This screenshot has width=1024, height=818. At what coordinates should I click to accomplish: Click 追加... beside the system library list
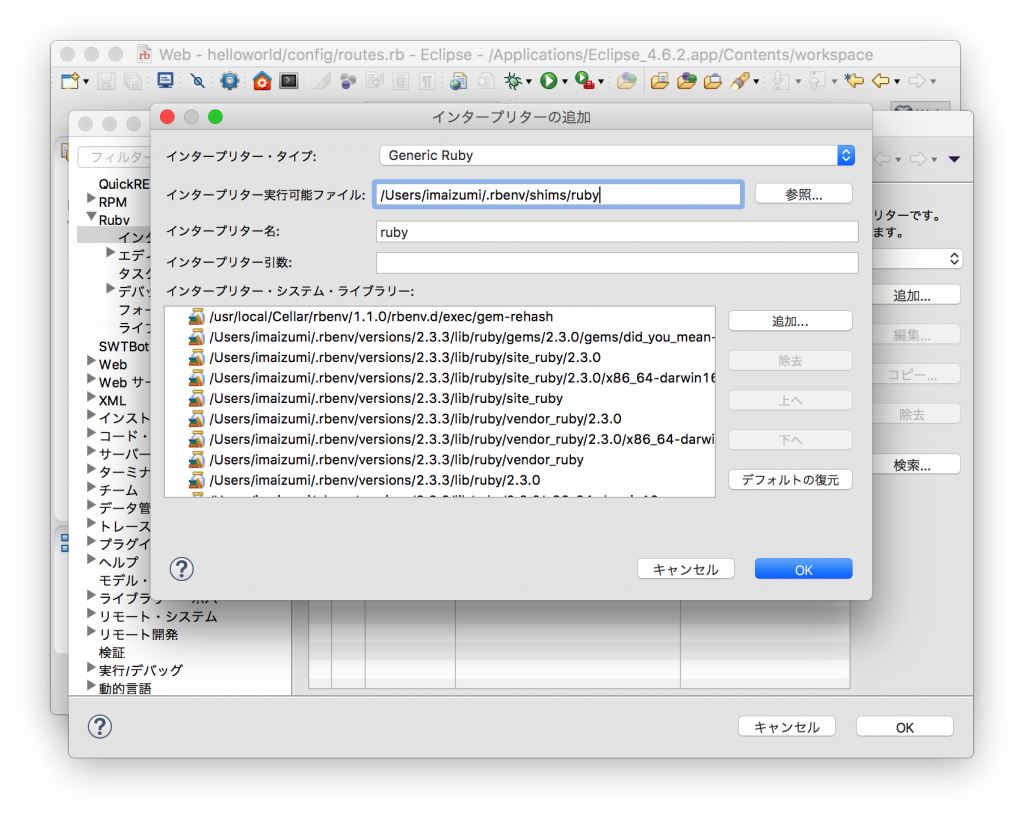(x=790, y=321)
